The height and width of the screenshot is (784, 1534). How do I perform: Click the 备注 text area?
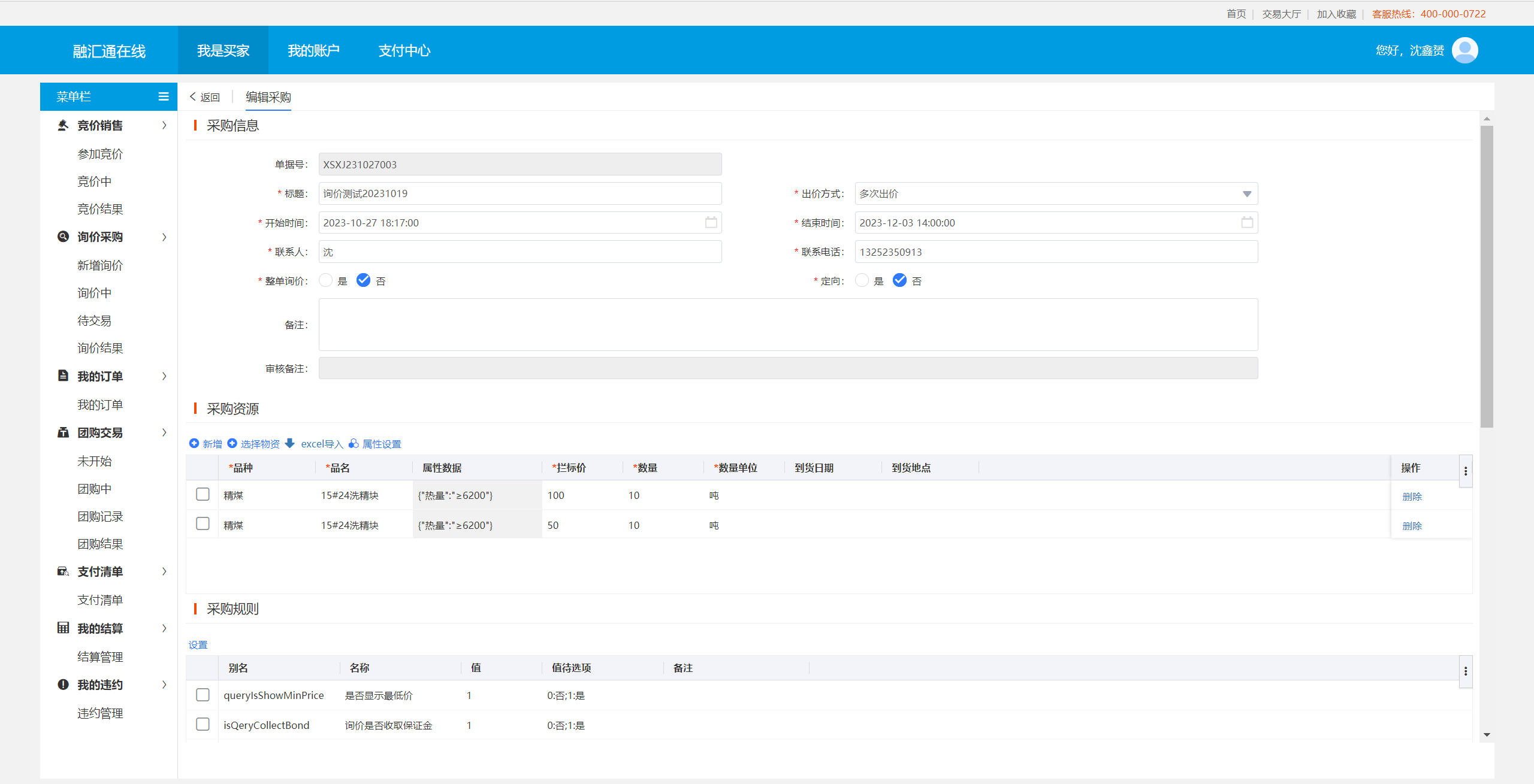(788, 325)
